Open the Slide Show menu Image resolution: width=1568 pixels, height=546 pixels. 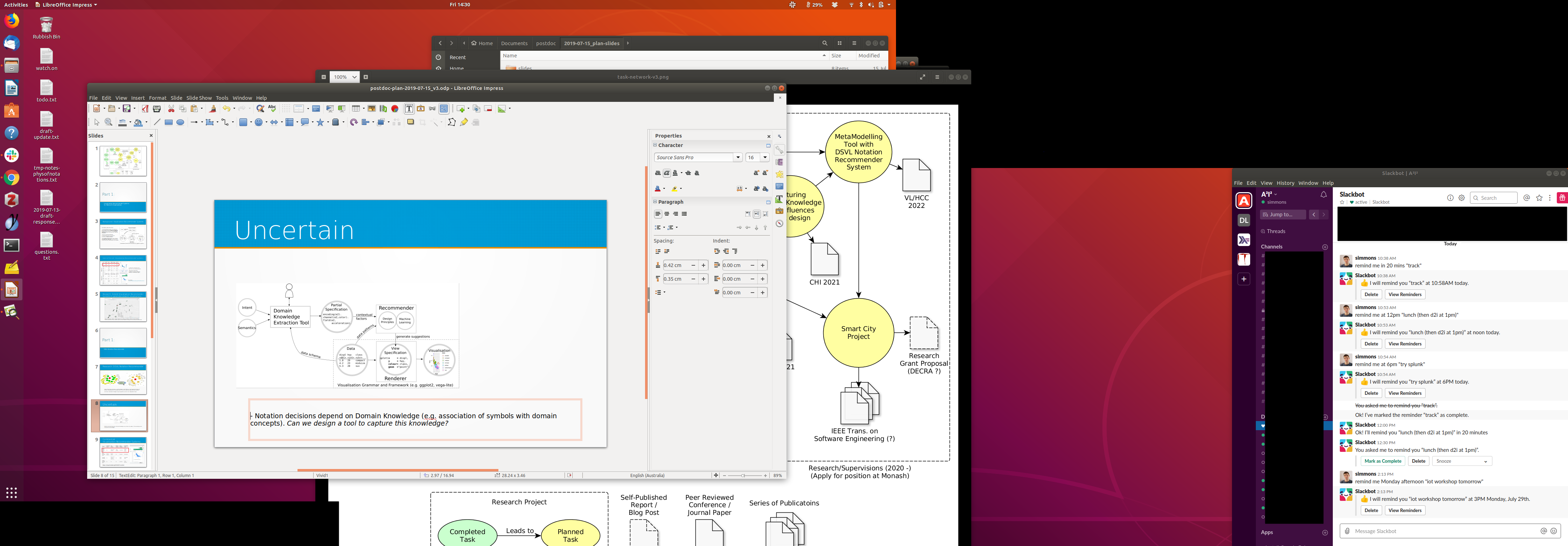tap(198, 98)
